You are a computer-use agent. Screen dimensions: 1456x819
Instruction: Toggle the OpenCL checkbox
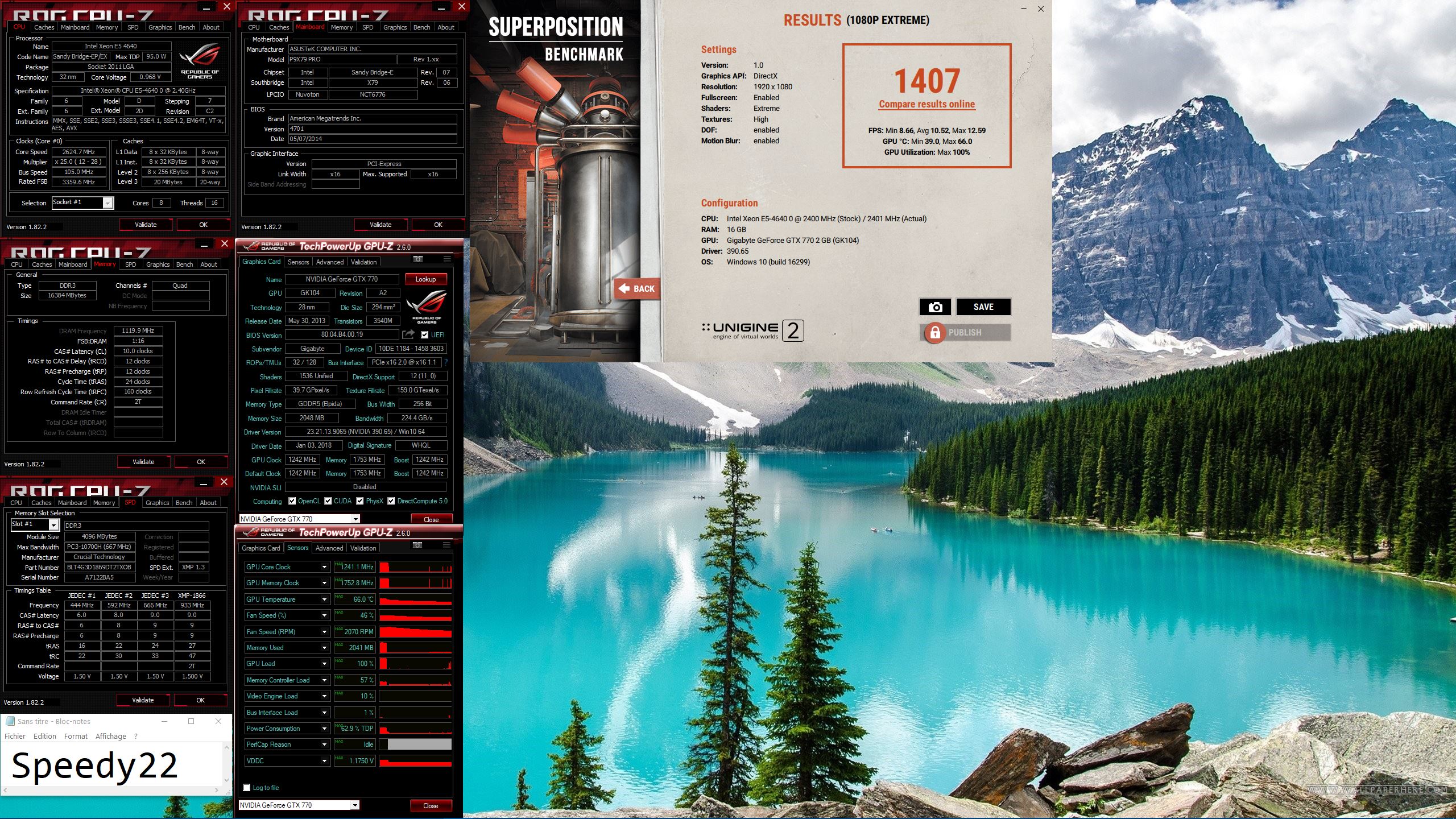click(x=292, y=501)
